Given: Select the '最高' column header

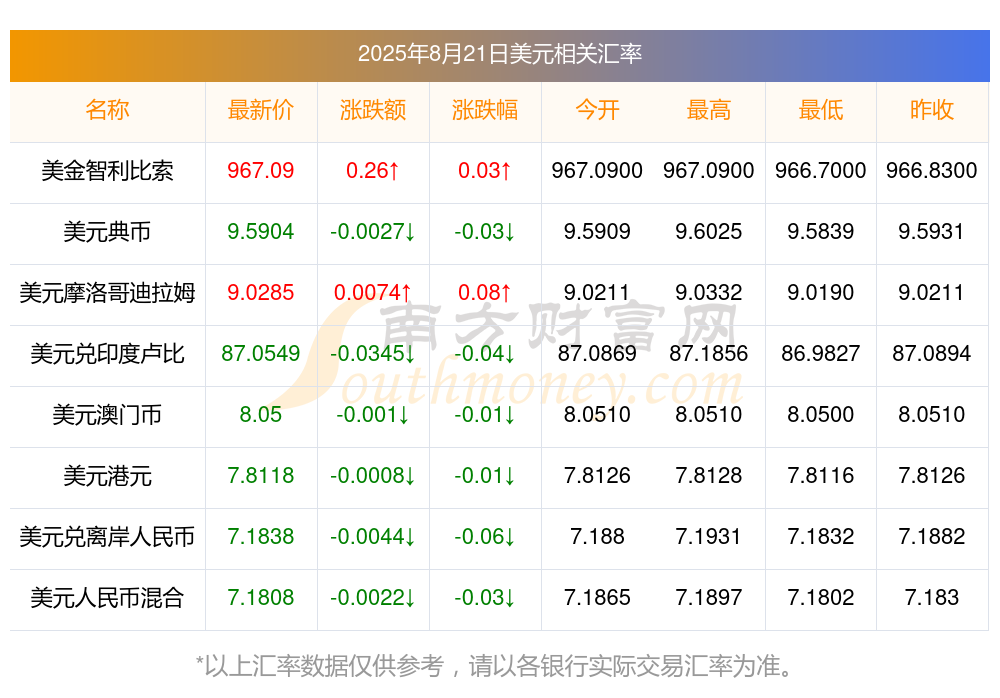Looking at the screenshot, I should 709,110.
